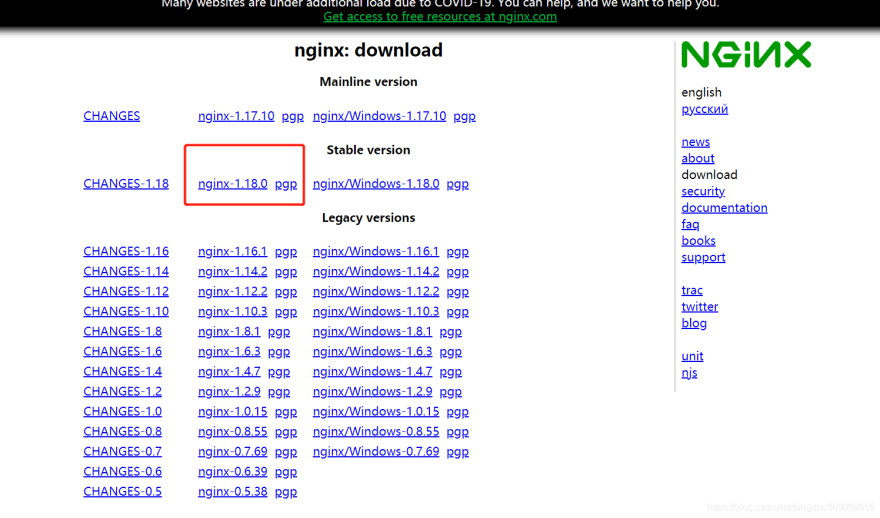Screen dimensions: 880x518
Task: Click the NGINX logo
Action: pos(746,54)
